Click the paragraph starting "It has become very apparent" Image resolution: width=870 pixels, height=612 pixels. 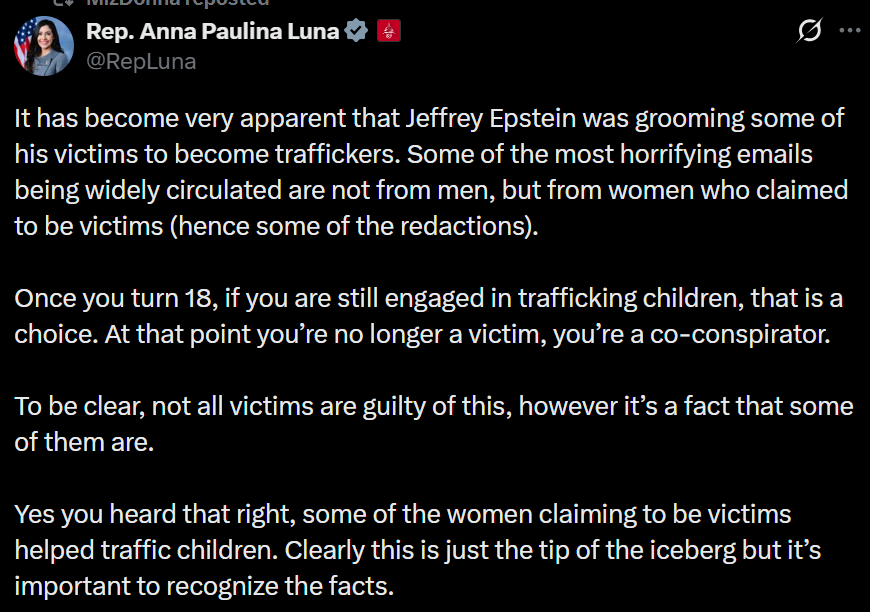430,172
